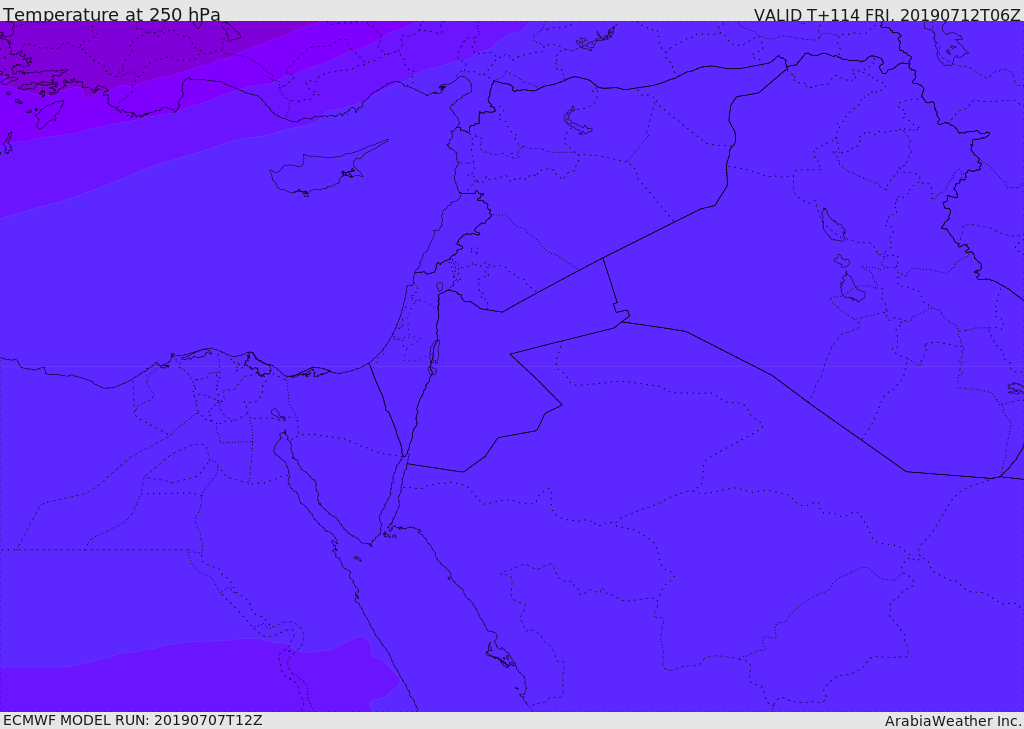Click the 'Temperature at 250 hPa' title text

pyautogui.click(x=112, y=14)
